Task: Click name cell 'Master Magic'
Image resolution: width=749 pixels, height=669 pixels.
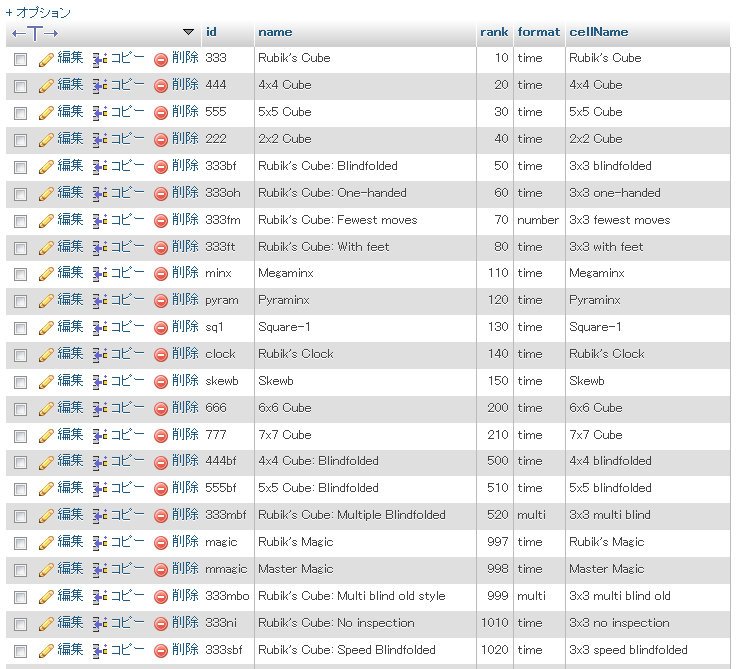Action: 296,569
